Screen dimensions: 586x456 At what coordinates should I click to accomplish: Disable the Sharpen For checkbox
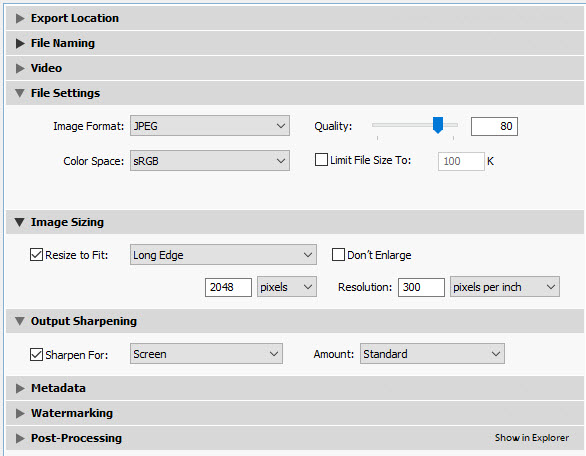(x=36, y=354)
